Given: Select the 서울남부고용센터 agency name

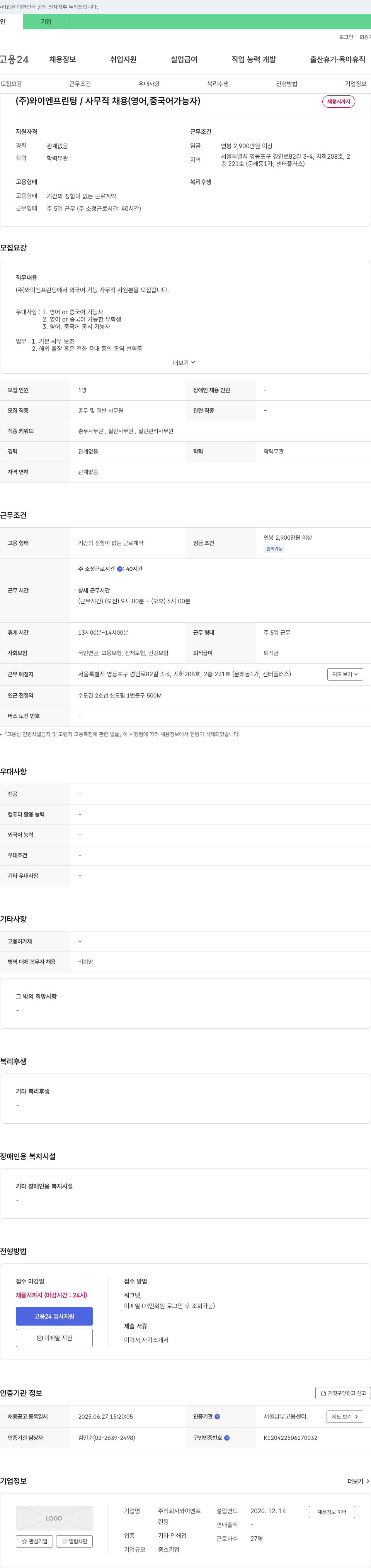Looking at the screenshot, I should tap(285, 1417).
